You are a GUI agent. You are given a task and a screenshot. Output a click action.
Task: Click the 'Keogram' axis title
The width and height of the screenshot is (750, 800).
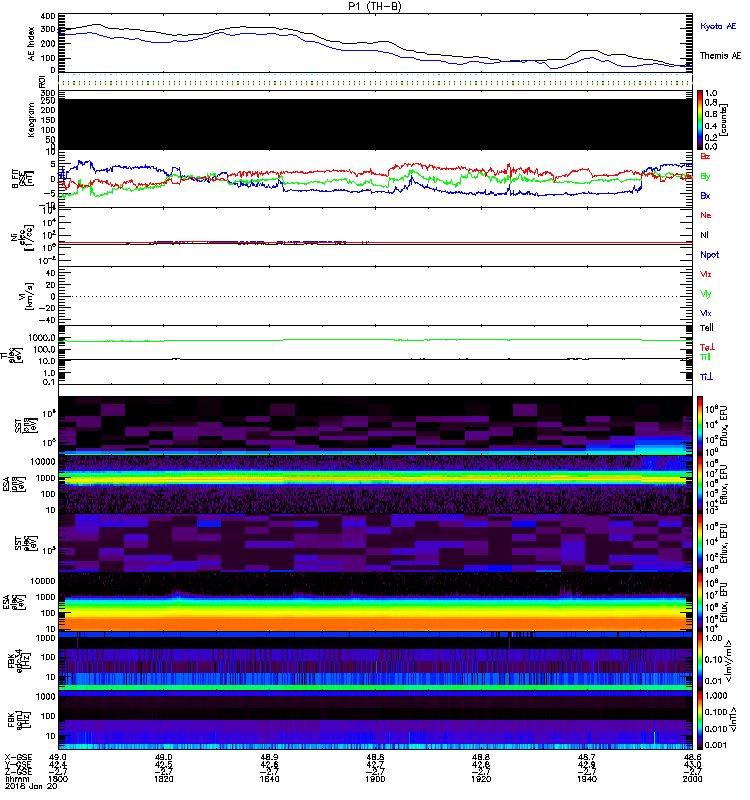pyautogui.click(x=32, y=119)
